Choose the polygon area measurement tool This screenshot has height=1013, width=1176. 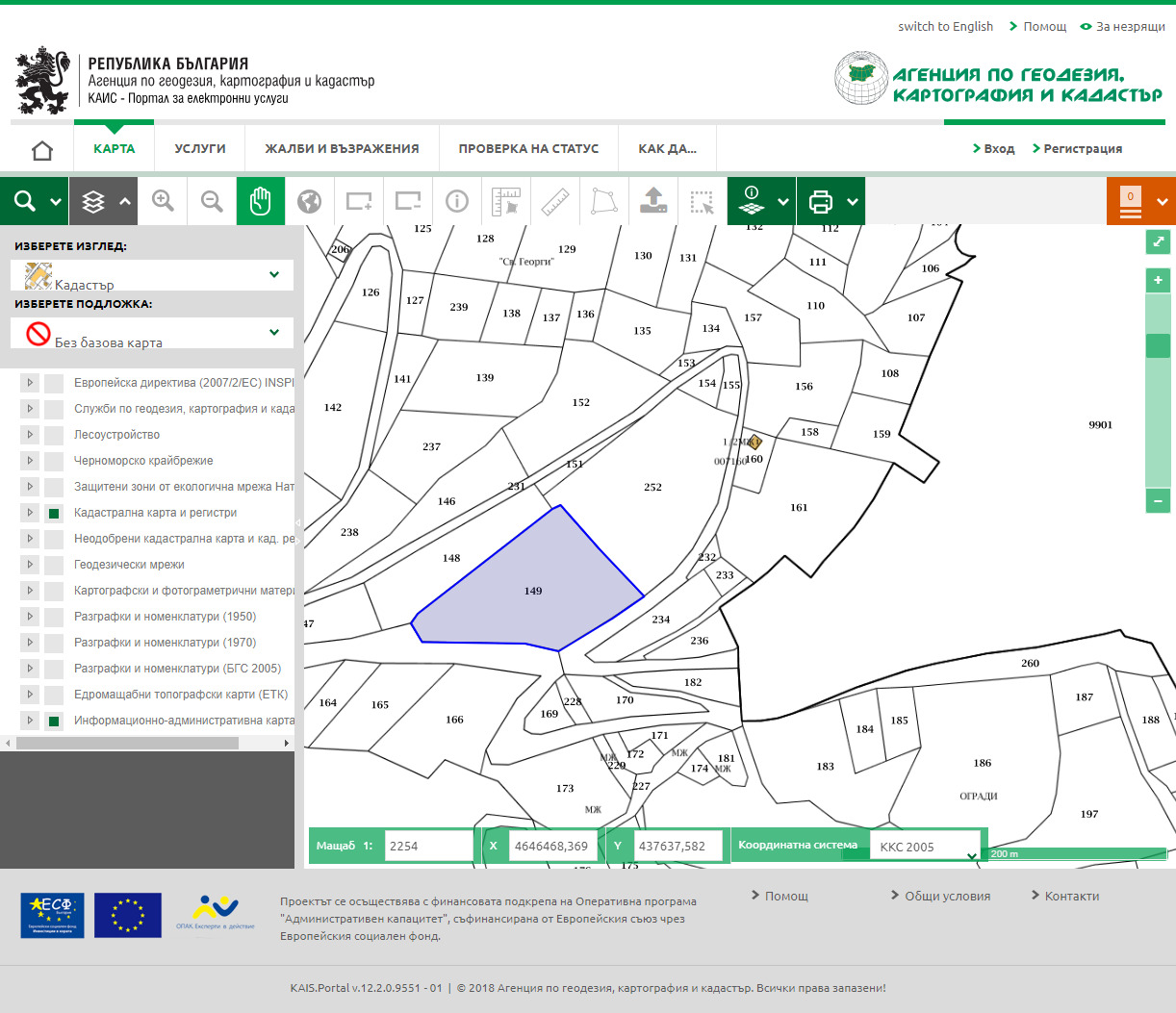(x=603, y=201)
